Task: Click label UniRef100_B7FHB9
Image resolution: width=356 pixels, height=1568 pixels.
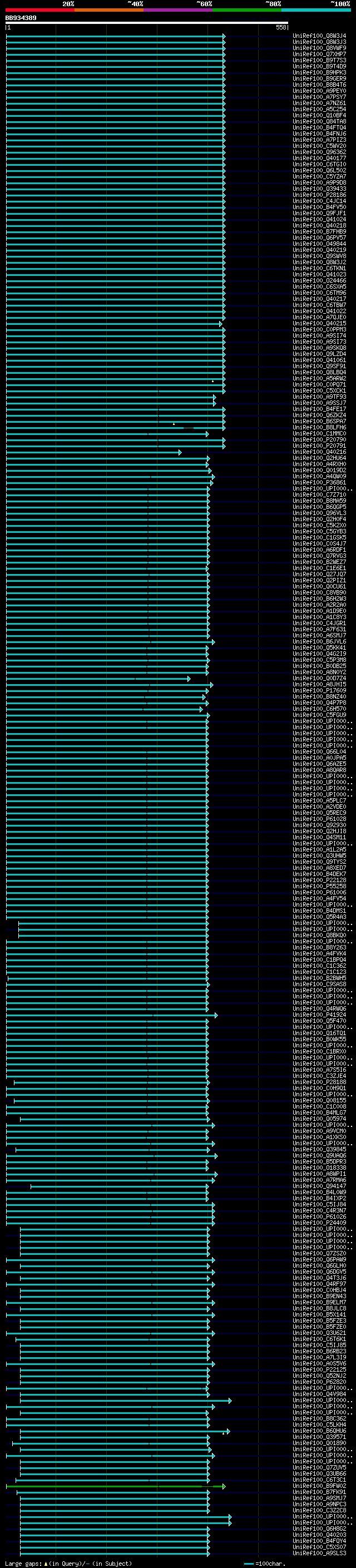Action: (x=319, y=232)
